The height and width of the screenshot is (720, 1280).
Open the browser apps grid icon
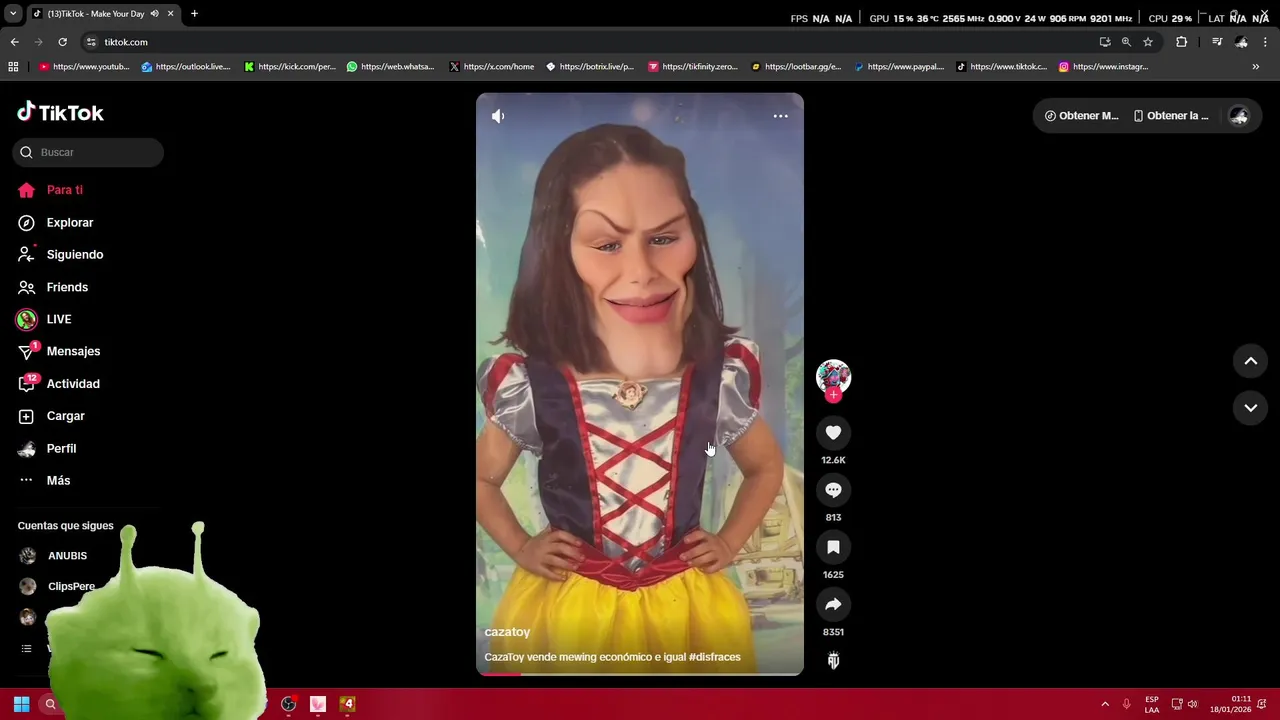(13, 67)
